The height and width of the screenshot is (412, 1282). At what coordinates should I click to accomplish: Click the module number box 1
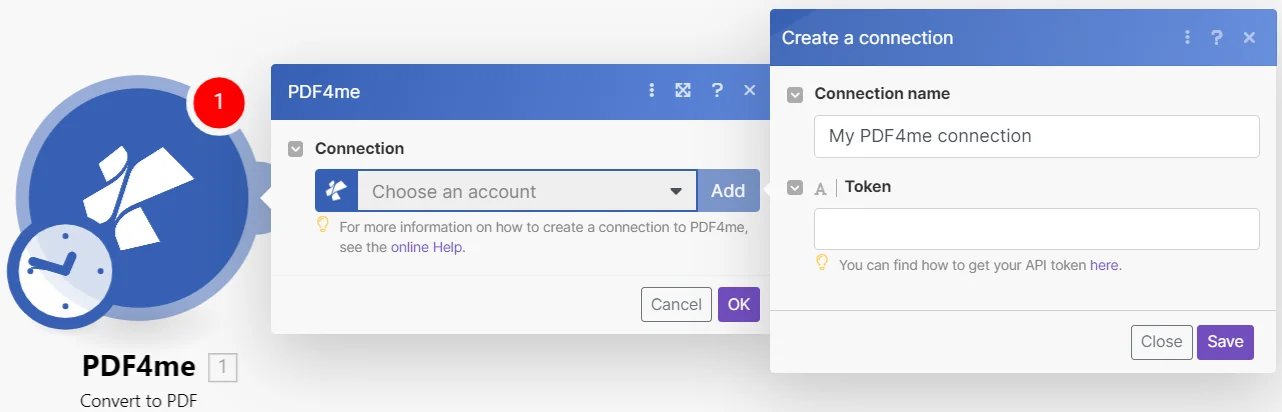[x=223, y=368]
